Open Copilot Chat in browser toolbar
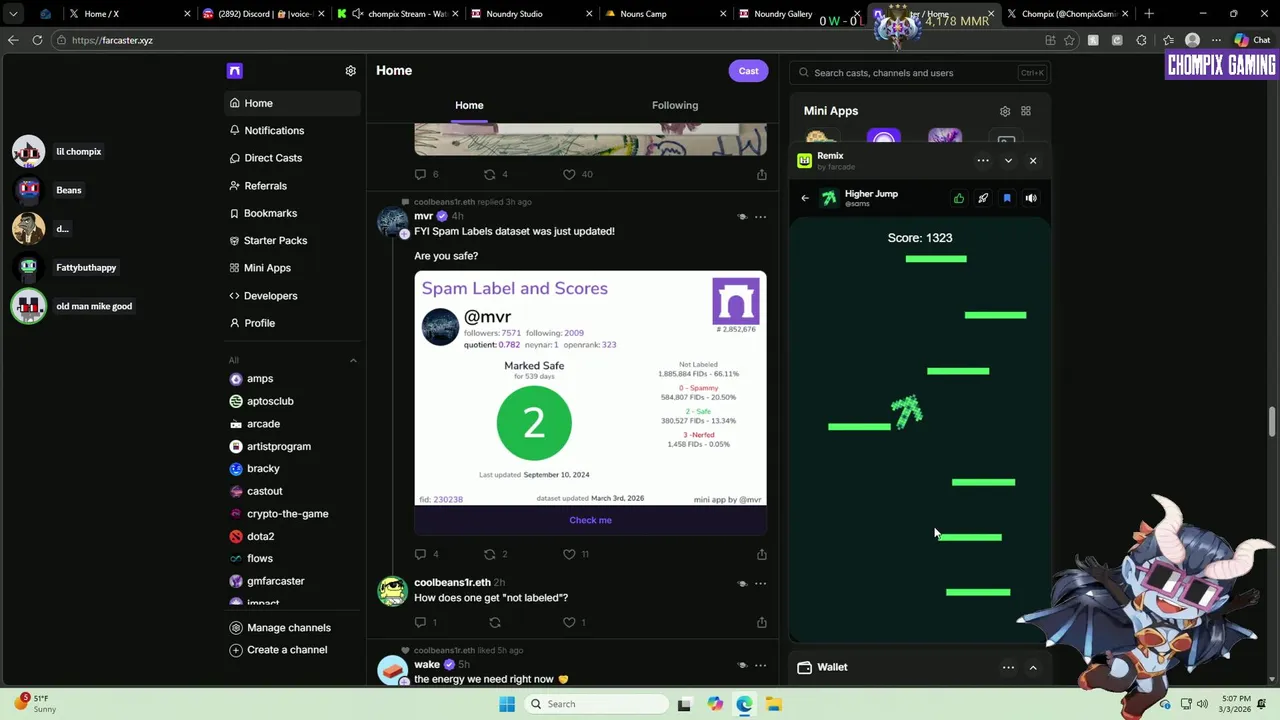 pos(1253,40)
